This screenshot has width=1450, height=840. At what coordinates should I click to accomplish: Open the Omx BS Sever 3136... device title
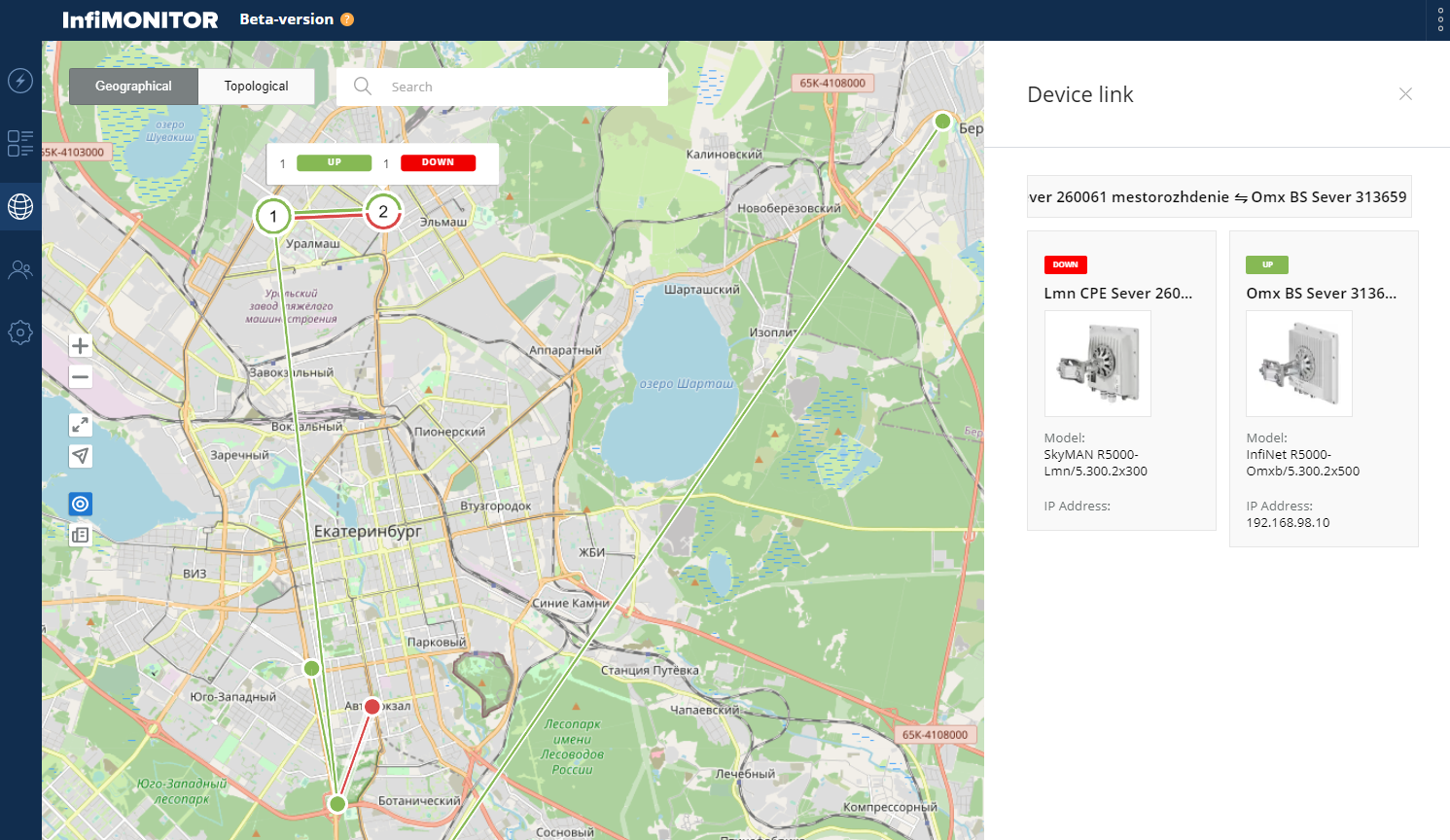tap(1321, 293)
